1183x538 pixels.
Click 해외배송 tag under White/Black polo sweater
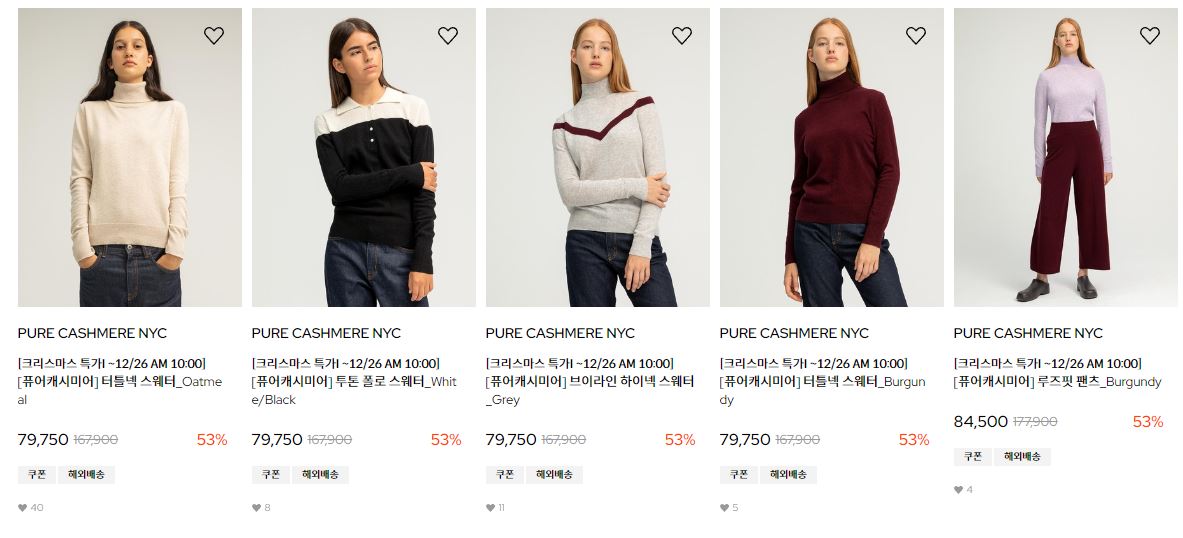[x=320, y=475]
